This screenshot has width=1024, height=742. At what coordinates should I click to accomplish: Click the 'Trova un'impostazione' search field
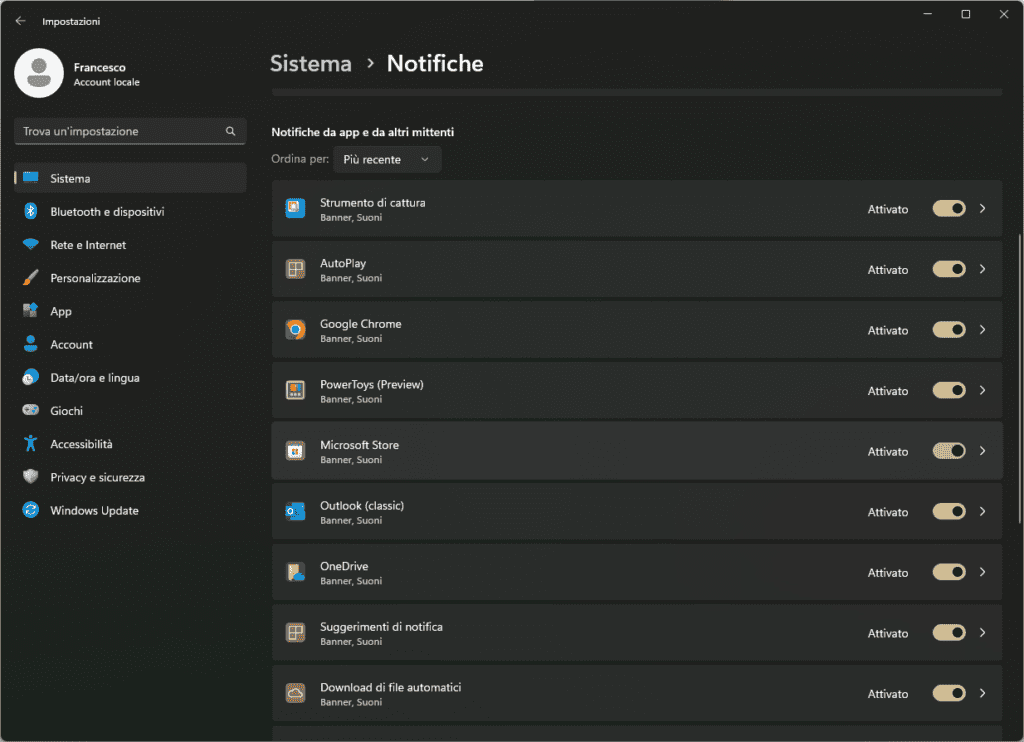(118, 131)
